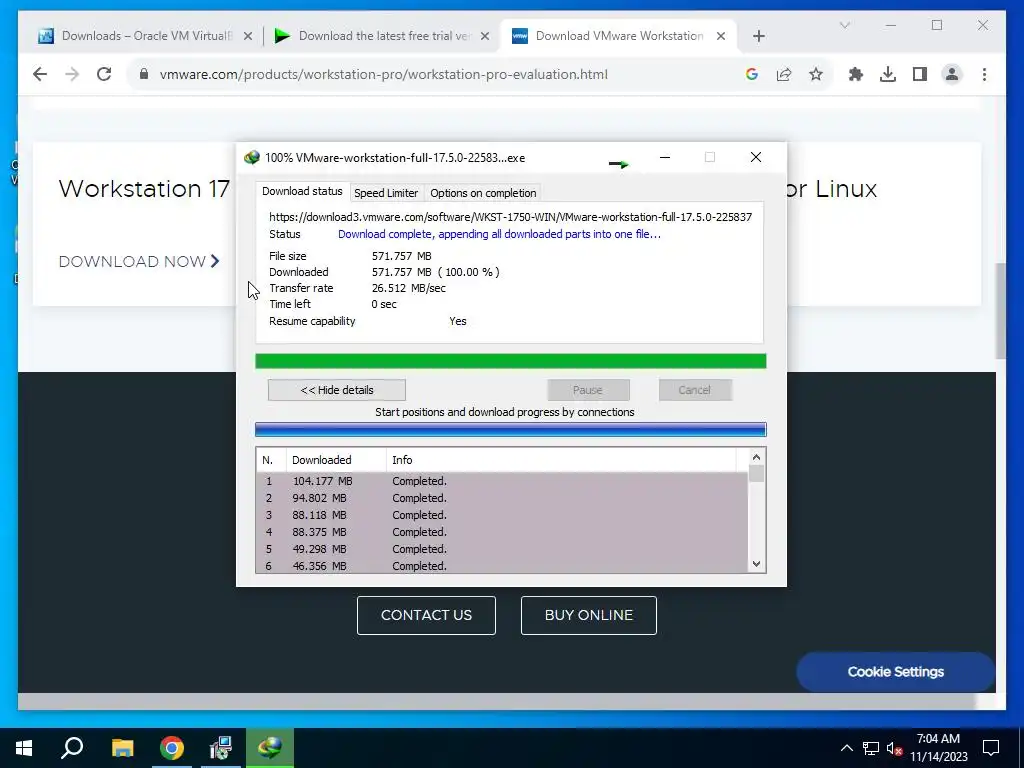Click the site lock icon in address bar
The image size is (1024, 768).
[x=144, y=74]
